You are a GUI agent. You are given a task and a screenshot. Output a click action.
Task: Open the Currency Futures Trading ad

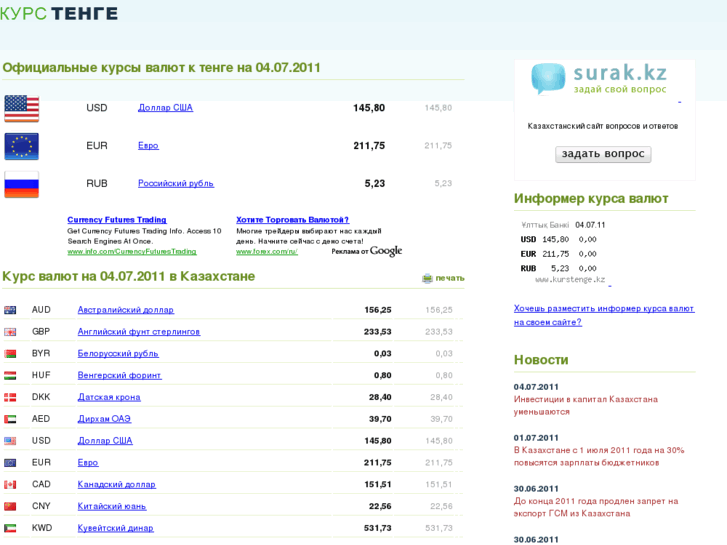(x=117, y=220)
